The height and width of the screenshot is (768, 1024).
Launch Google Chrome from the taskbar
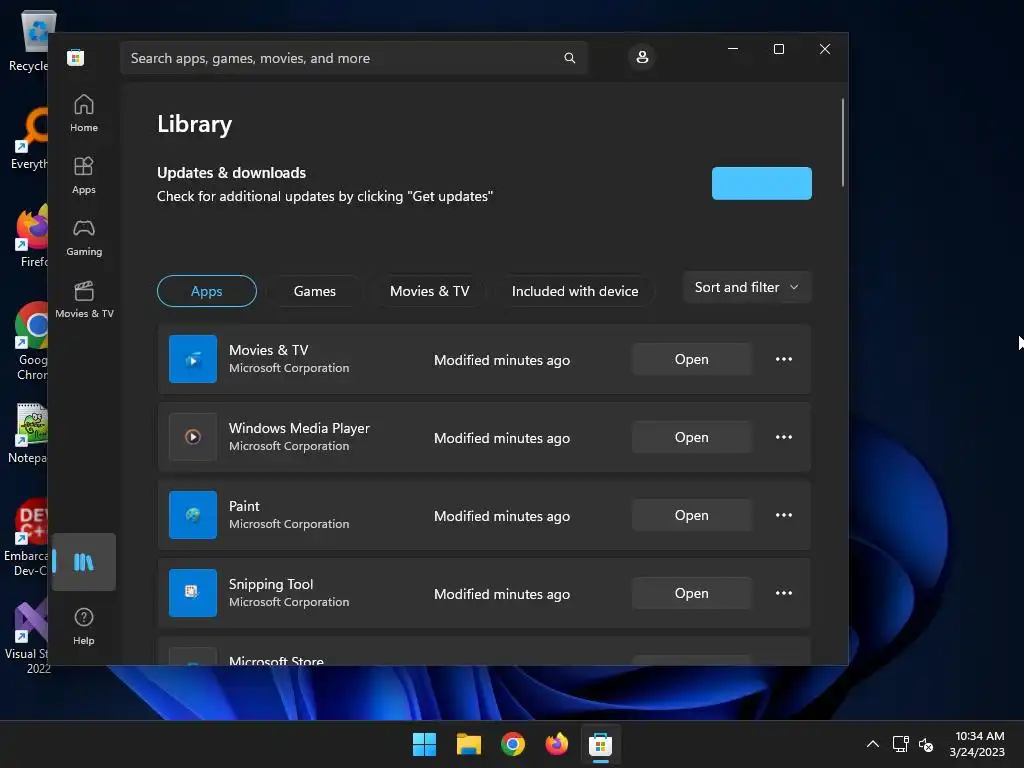click(513, 744)
